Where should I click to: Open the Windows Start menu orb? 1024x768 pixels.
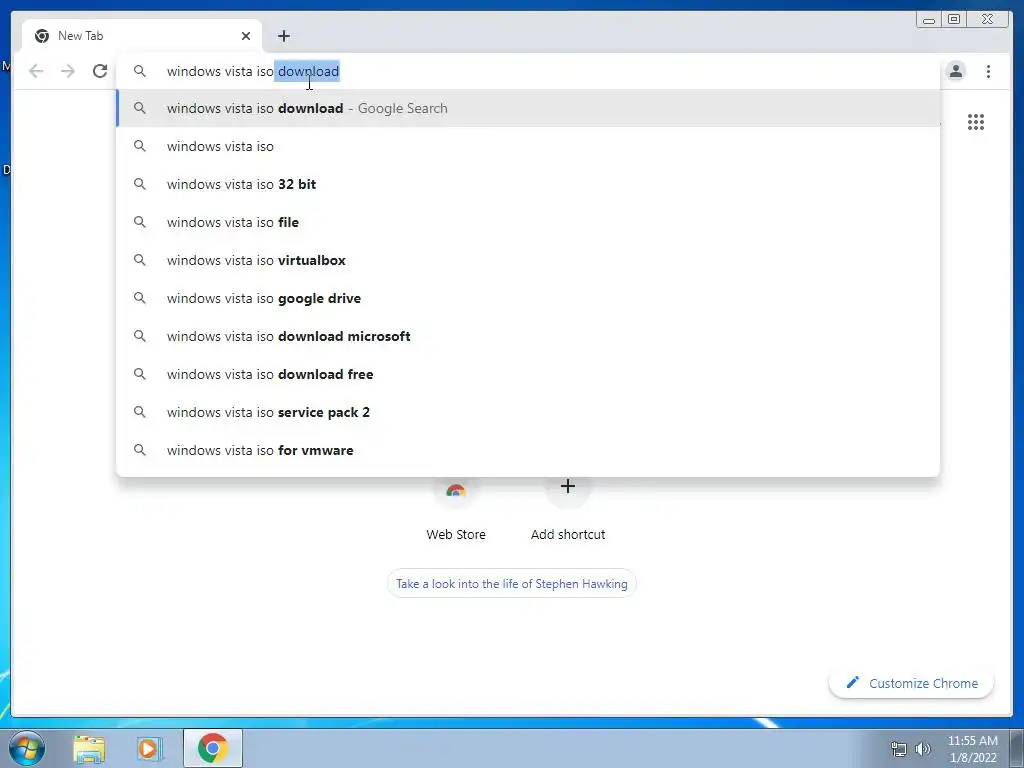pyautogui.click(x=27, y=748)
